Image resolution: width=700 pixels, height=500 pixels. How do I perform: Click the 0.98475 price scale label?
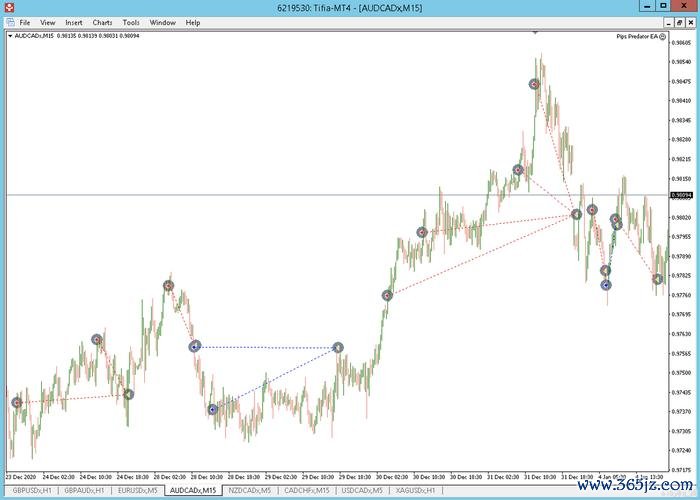pyautogui.click(x=681, y=81)
